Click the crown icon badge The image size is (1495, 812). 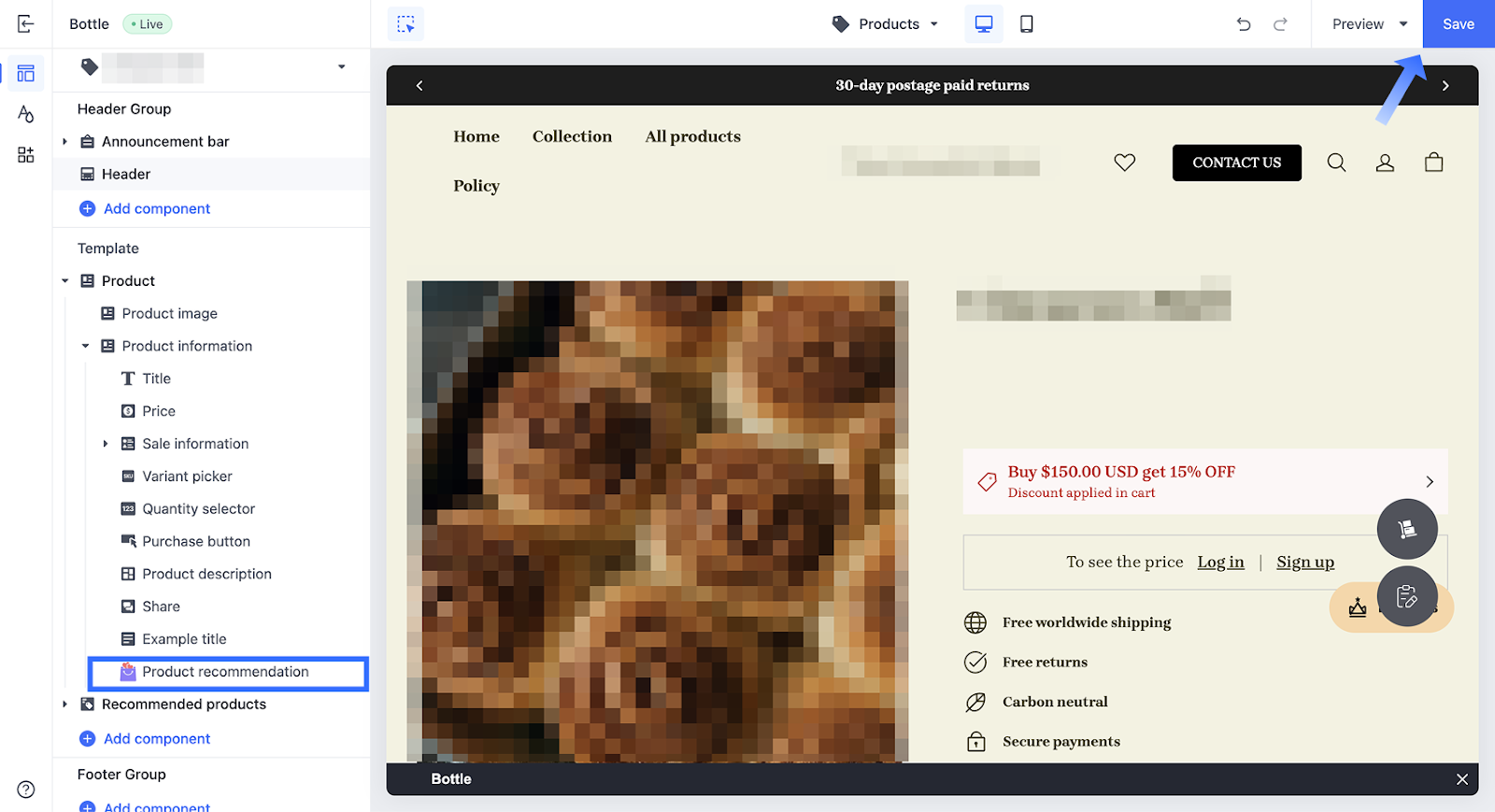point(1358,608)
